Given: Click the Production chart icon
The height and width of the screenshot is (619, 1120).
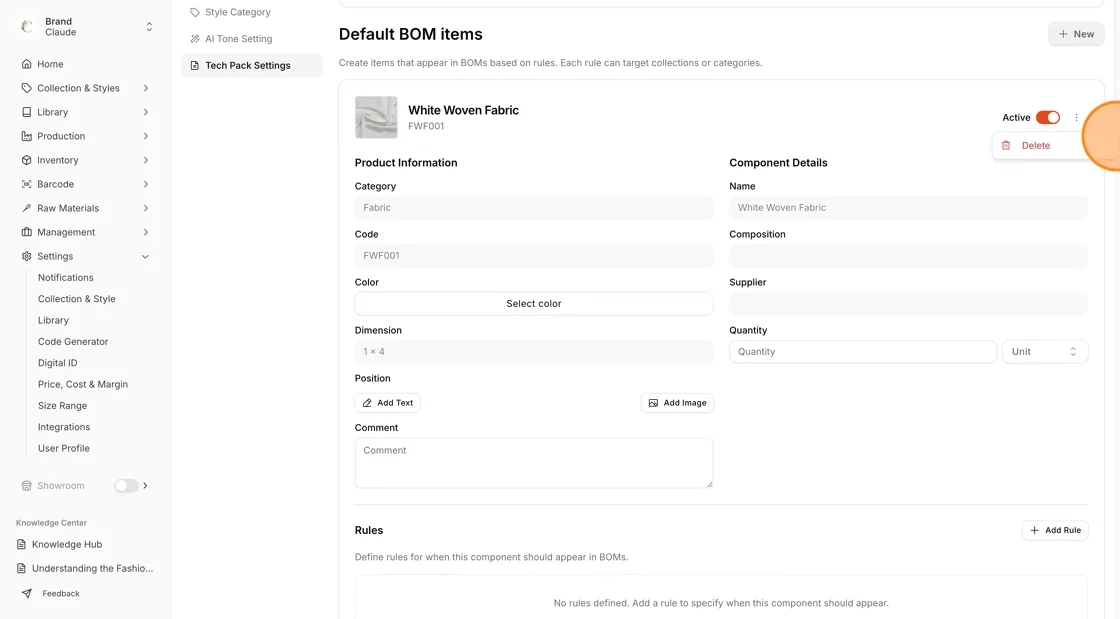Looking at the screenshot, I should [26, 136].
